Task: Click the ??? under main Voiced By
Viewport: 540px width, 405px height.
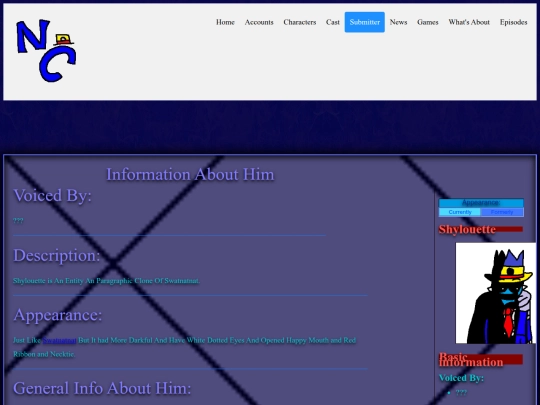Action: [18, 221]
